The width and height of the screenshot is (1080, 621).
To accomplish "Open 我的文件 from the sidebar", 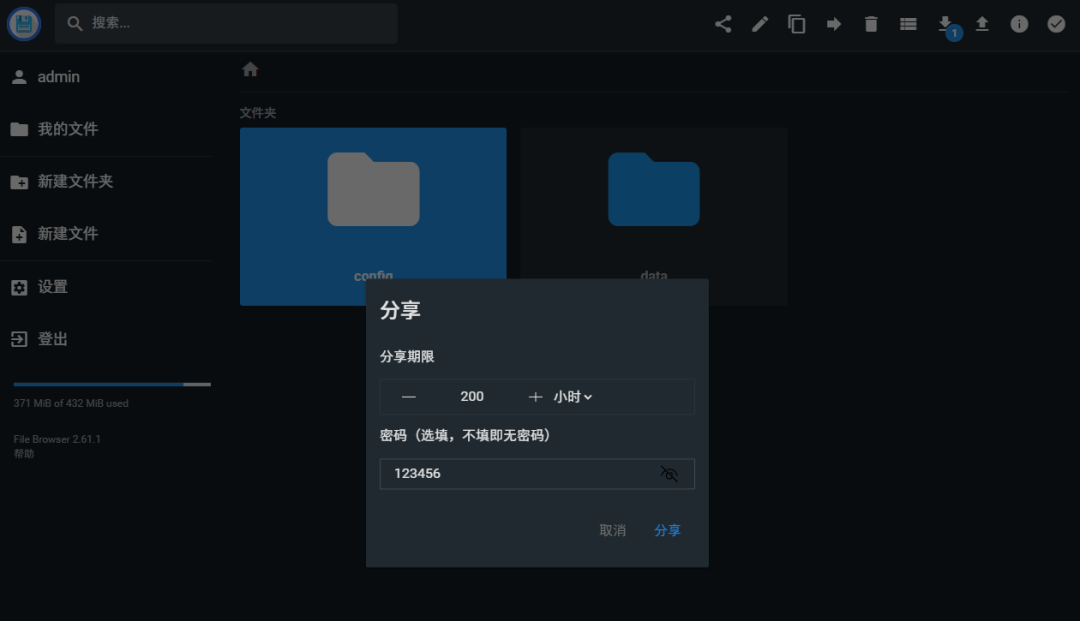I will 72,128.
